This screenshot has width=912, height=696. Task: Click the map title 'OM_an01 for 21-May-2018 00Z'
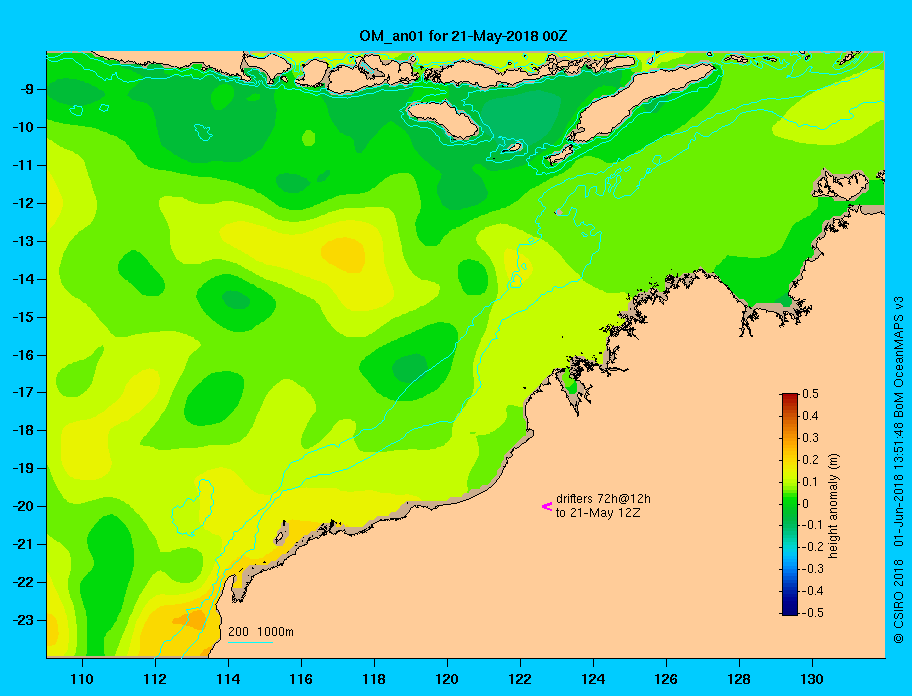coord(463,36)
